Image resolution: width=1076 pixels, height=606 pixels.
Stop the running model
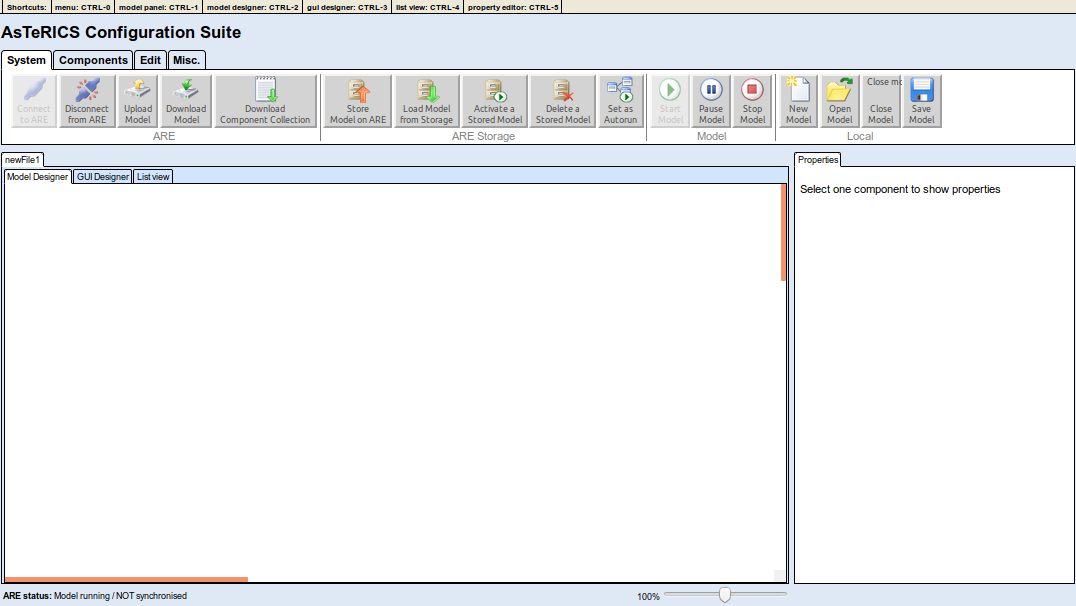(x=752, y=101)
